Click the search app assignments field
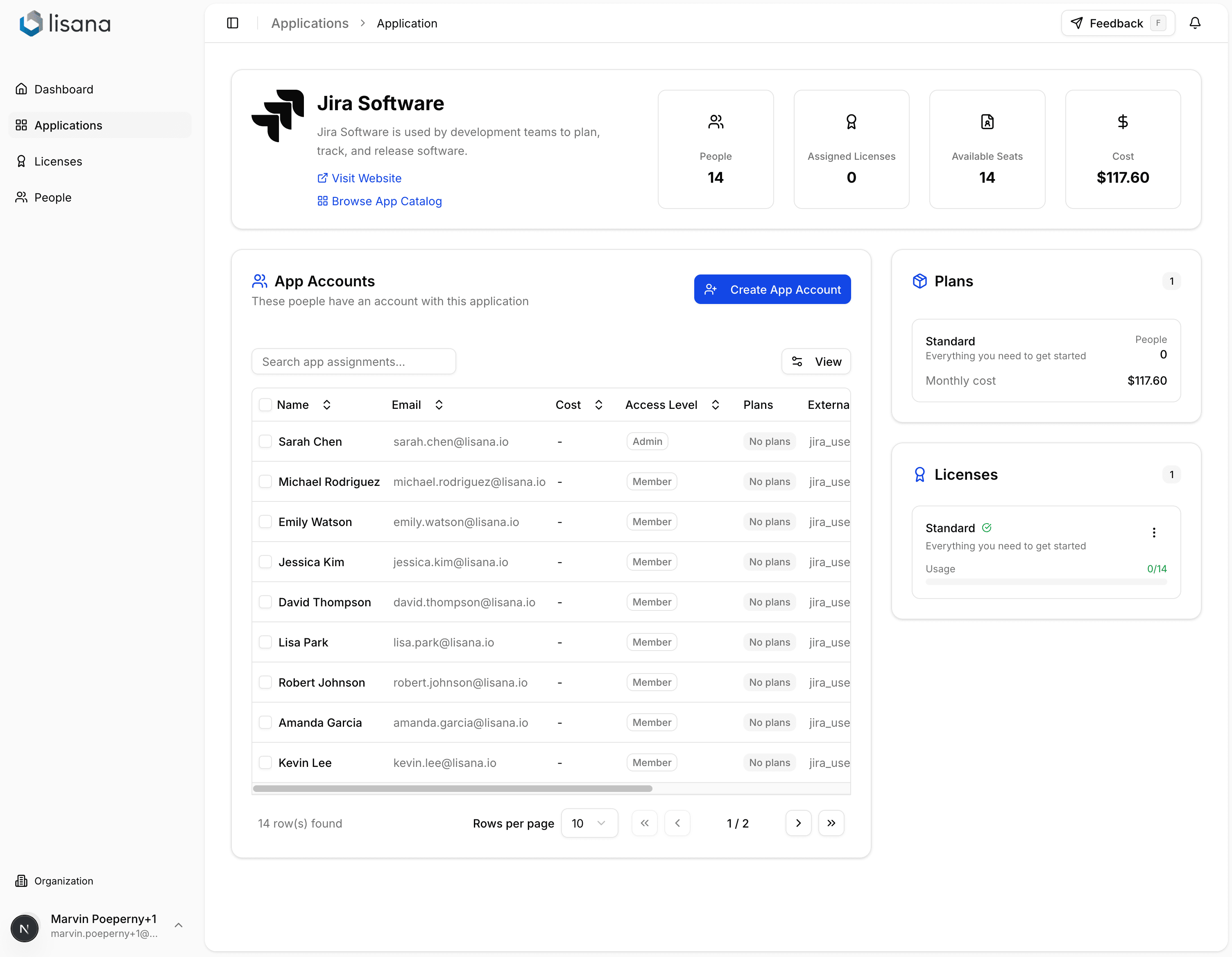The width and height of the screenshot is (1232, 957). point(354,361)
